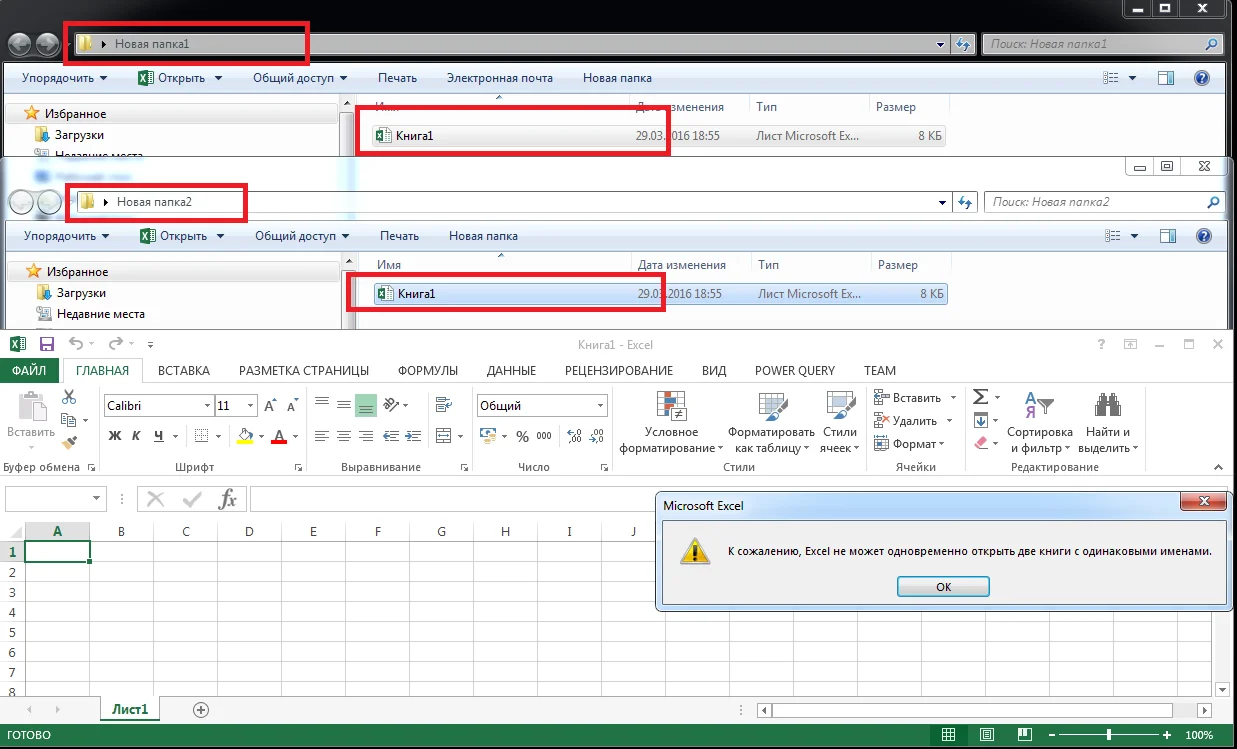1237x749 pixels.
Task: Toggle Center horizontal alignment
Action: [344, 436]
